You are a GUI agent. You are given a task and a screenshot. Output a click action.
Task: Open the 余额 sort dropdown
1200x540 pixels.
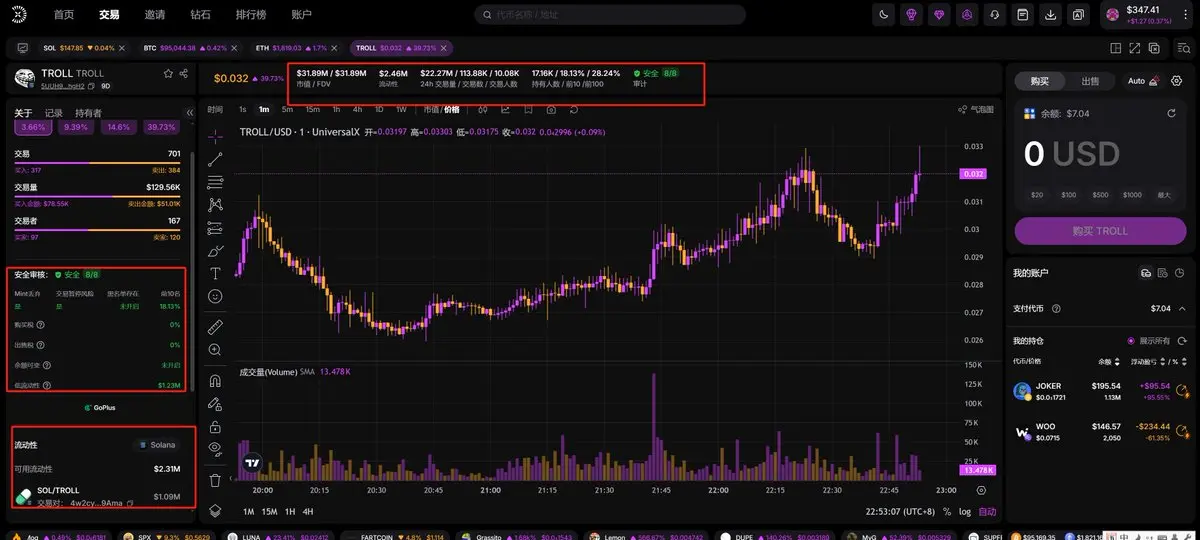1108,361
